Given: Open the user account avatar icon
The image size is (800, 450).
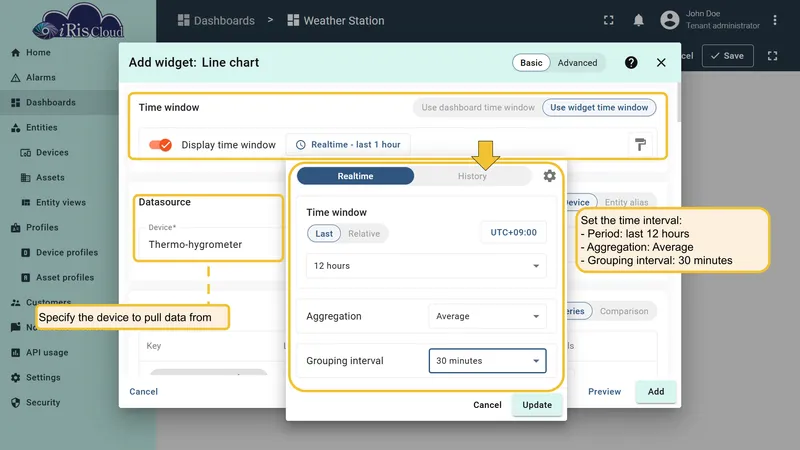Looking at the screenshot, I should coord(670,20).
